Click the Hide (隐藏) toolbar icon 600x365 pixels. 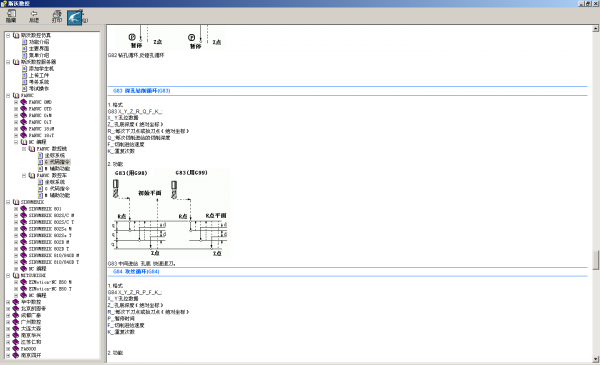tap(11, 16)
